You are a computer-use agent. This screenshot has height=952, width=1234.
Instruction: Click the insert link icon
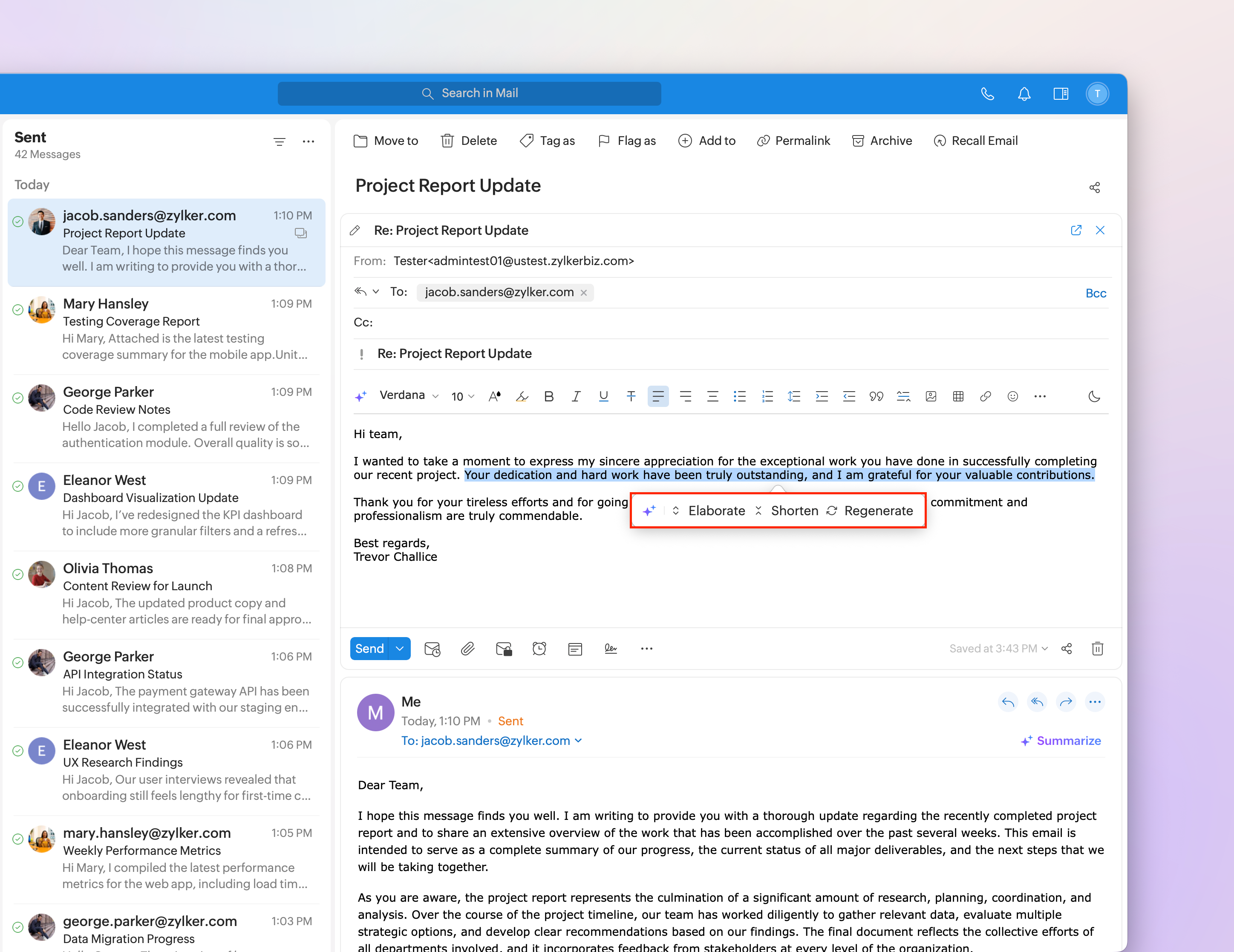click(985, 396)
